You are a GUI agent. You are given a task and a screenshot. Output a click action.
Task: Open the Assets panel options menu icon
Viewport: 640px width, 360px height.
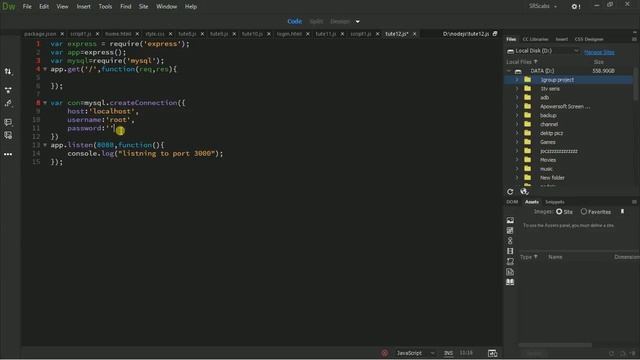pos(634,202)
